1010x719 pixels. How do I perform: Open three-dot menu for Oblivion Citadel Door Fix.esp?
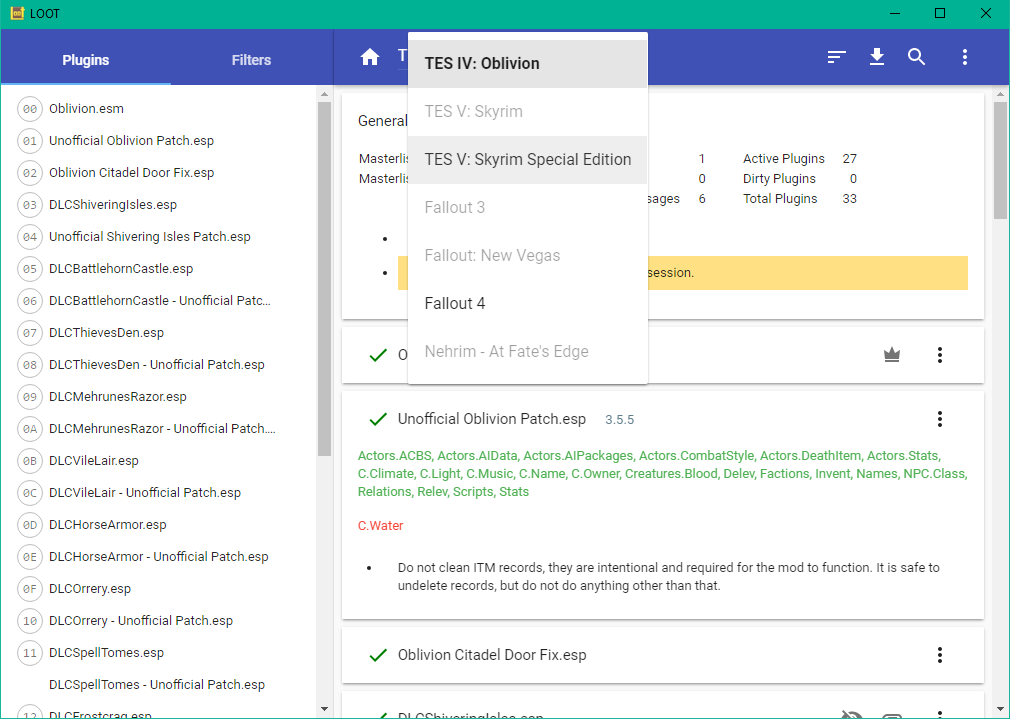pos(940,655)
